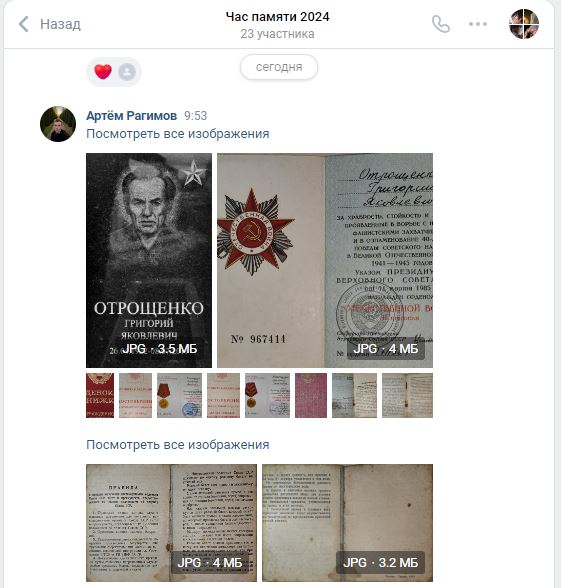
Task: Click the reaction user avatar icon
Action: click(x=127, y=72)
